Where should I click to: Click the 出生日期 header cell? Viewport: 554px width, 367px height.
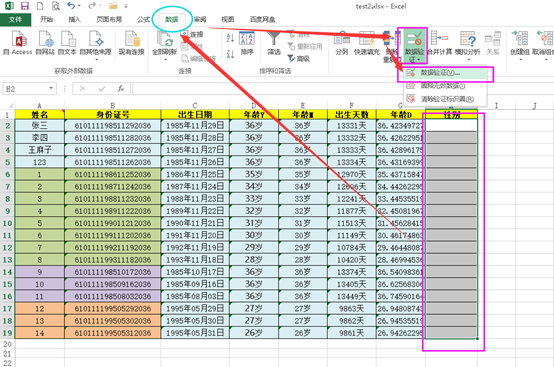coord(195,114)
